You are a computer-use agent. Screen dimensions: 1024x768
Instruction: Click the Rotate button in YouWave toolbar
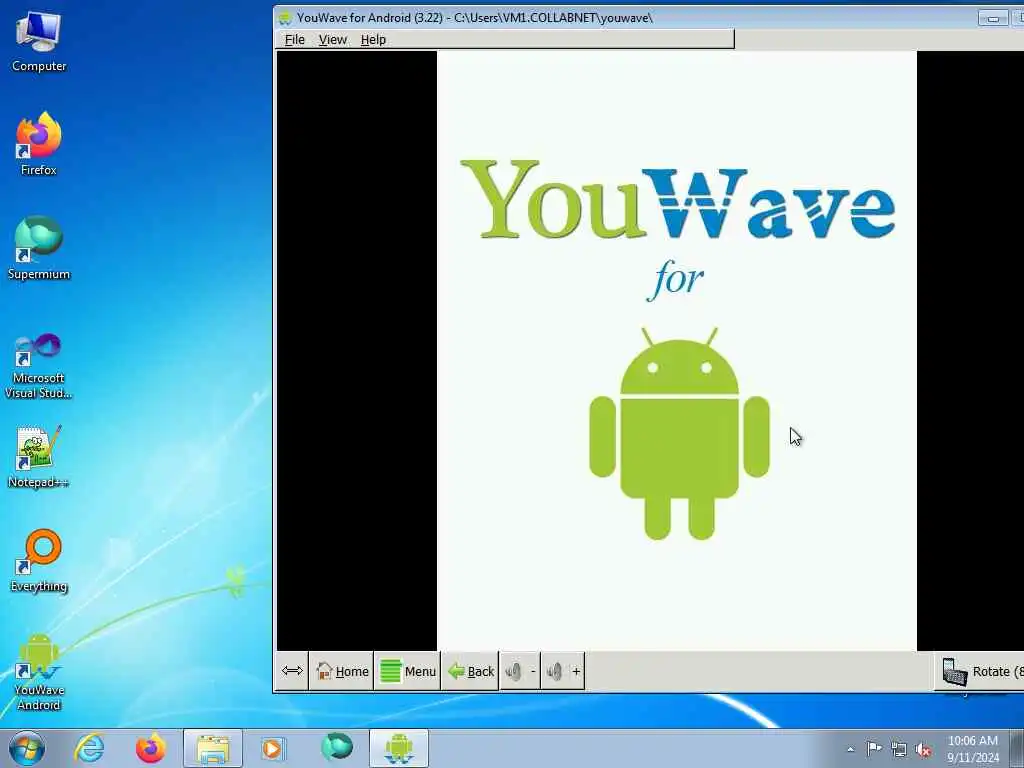click(x=982, y=671)
